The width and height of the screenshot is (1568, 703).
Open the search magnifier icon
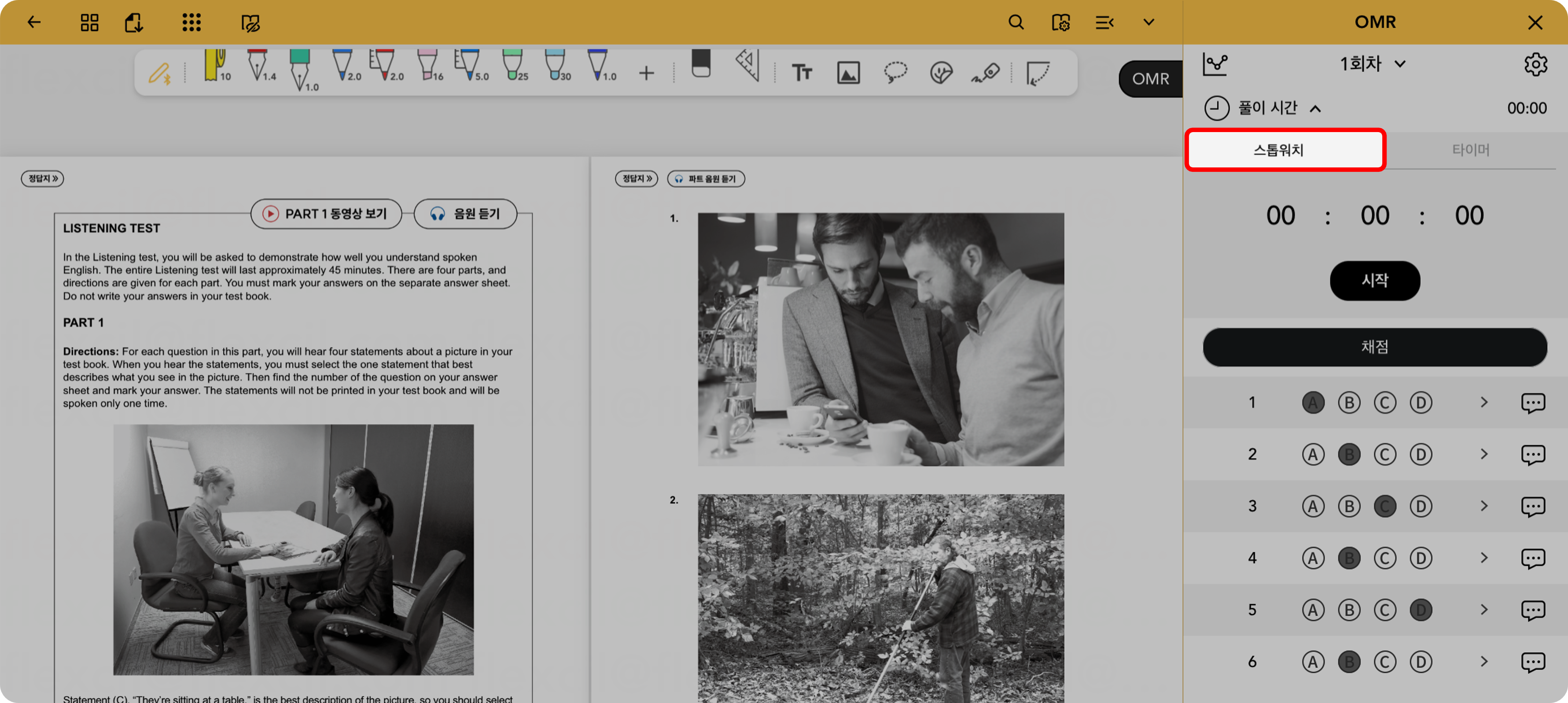click(1016, 22)
